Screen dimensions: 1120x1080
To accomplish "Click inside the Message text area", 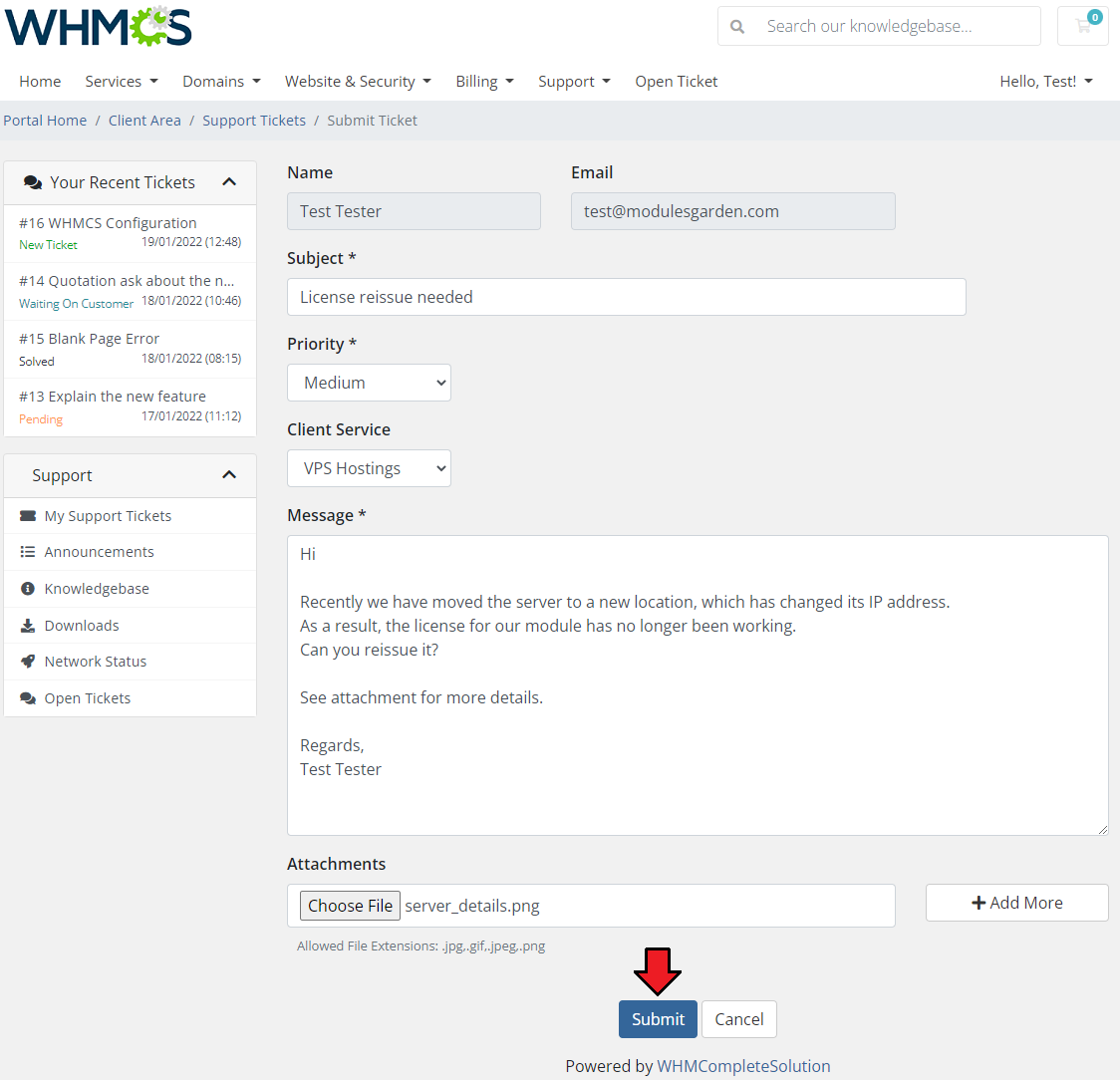I will tap(698, 685).
